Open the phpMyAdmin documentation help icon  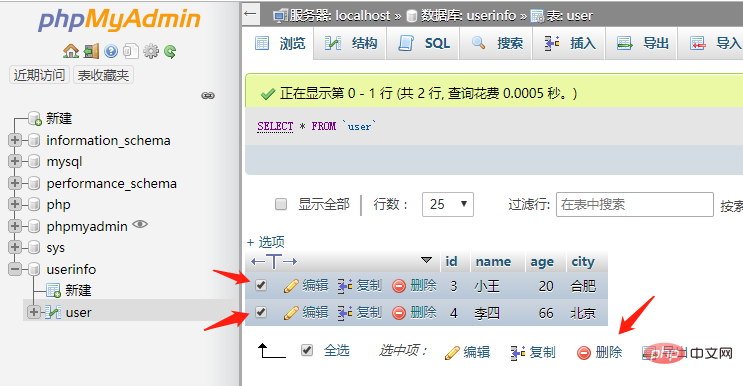coord(111,51)
